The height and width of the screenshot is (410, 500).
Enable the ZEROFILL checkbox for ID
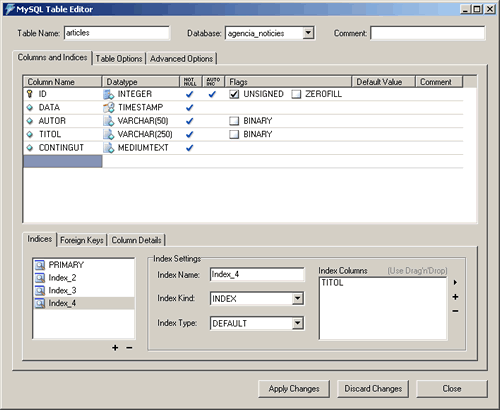(x=296, y=94)
